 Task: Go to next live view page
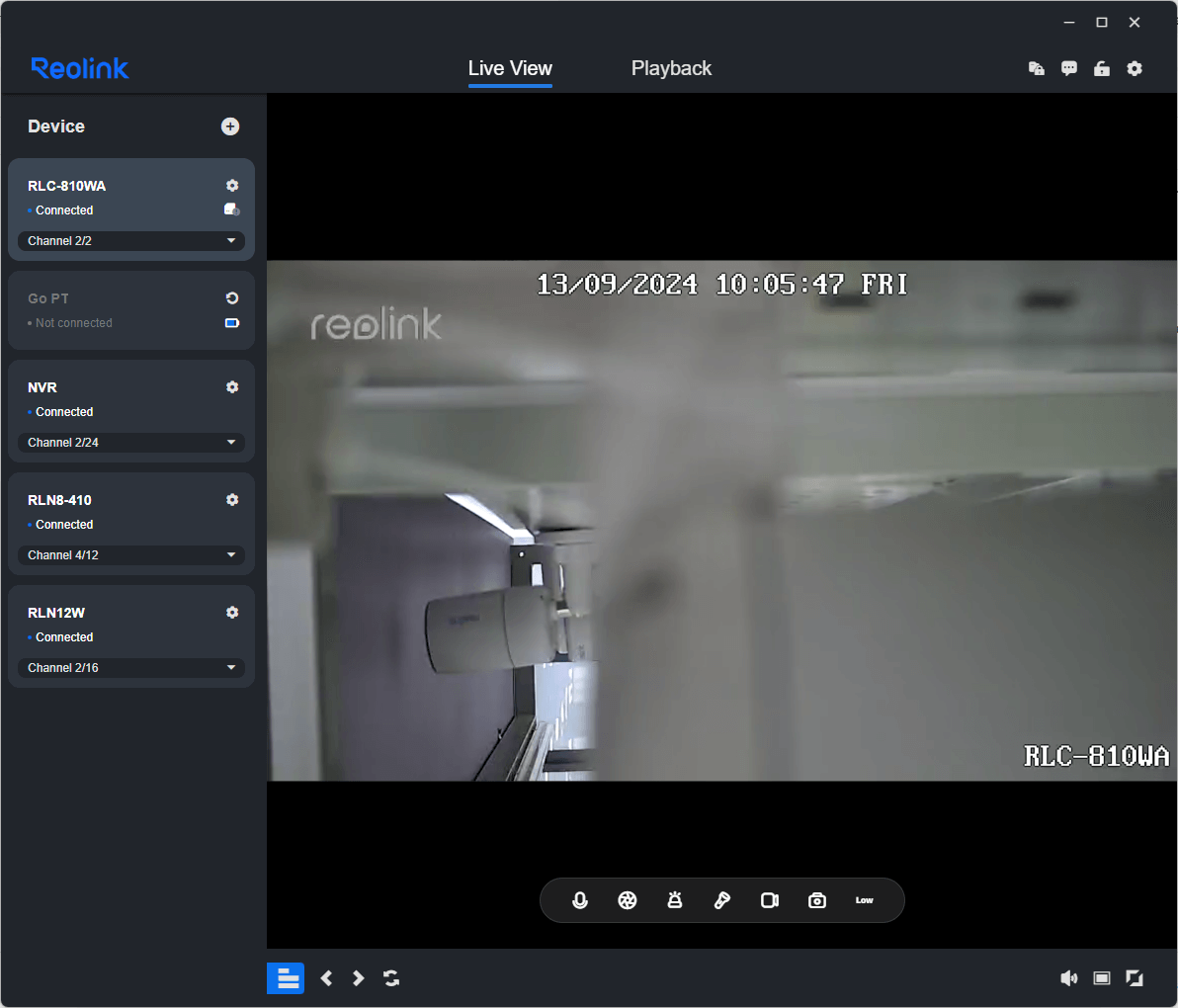tap(359, 978)
